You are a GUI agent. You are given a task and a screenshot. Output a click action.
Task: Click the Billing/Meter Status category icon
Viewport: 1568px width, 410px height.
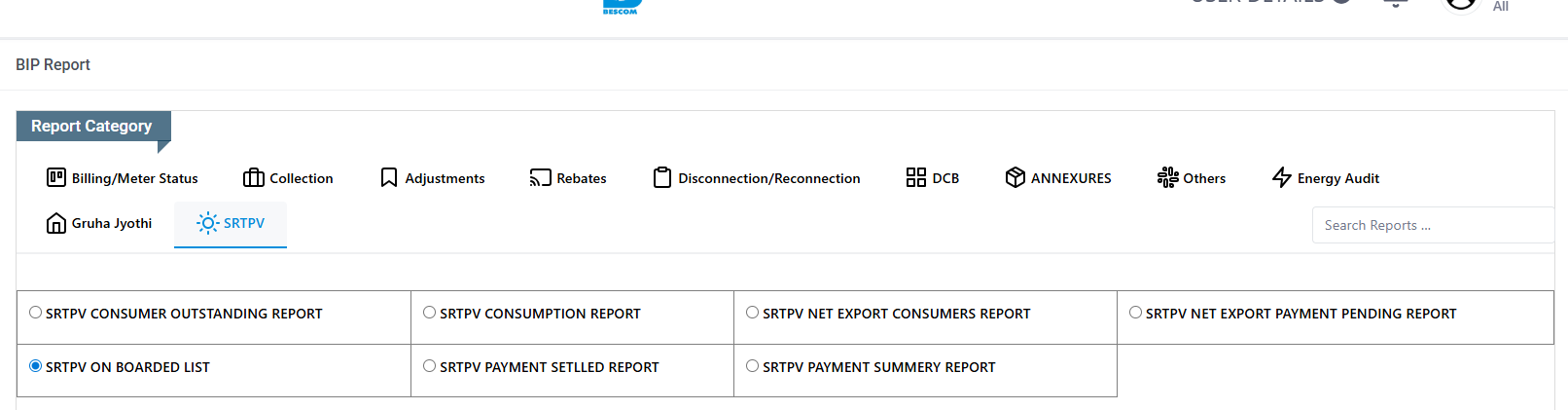coord(56,177)
